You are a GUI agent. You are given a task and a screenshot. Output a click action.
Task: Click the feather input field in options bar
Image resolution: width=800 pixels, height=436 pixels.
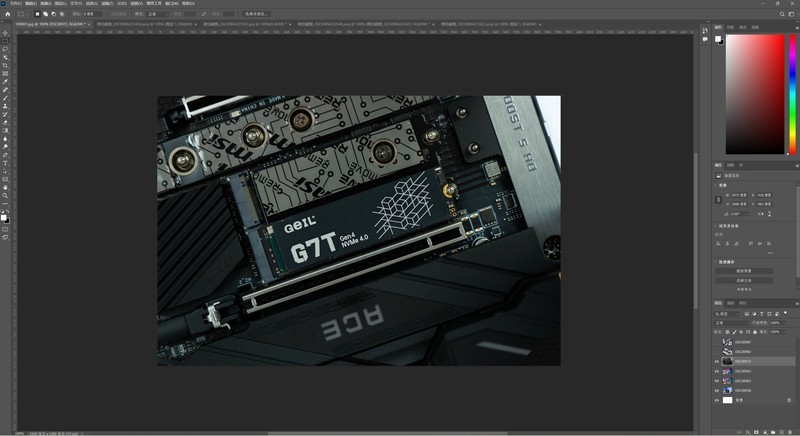tap(93, 14)
